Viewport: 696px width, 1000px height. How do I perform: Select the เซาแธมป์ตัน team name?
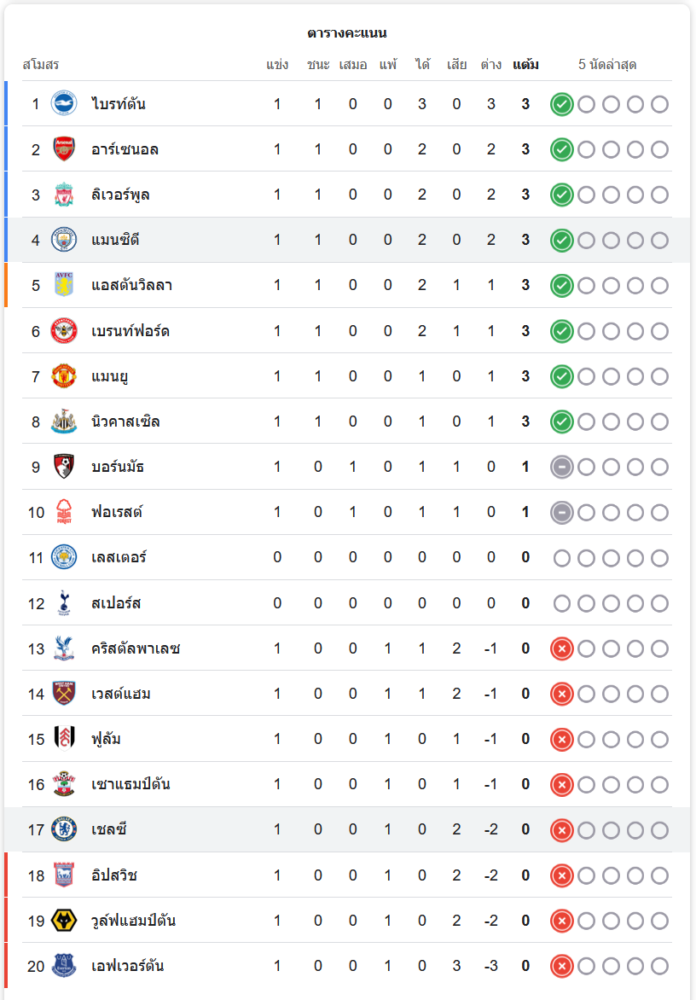[130, 784]
